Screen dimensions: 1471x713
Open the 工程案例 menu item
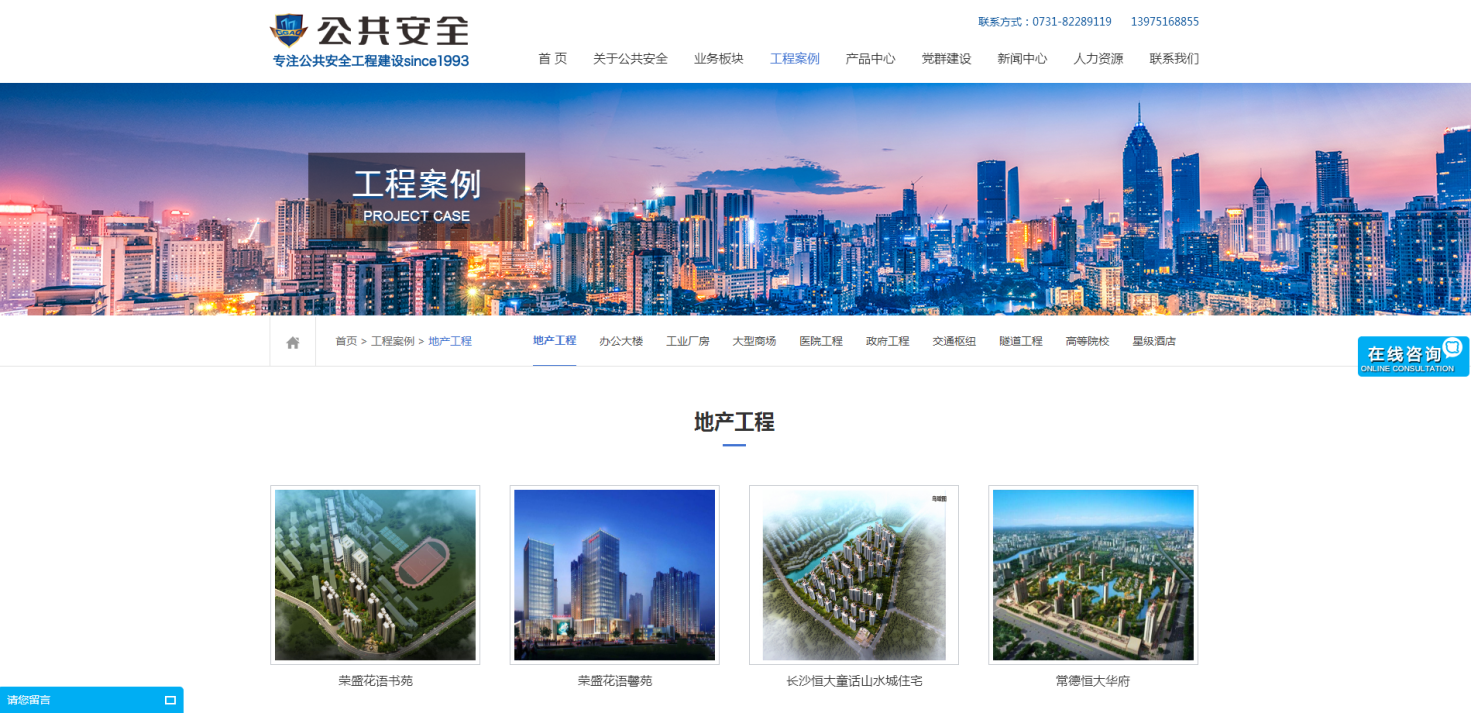(794, 59)
